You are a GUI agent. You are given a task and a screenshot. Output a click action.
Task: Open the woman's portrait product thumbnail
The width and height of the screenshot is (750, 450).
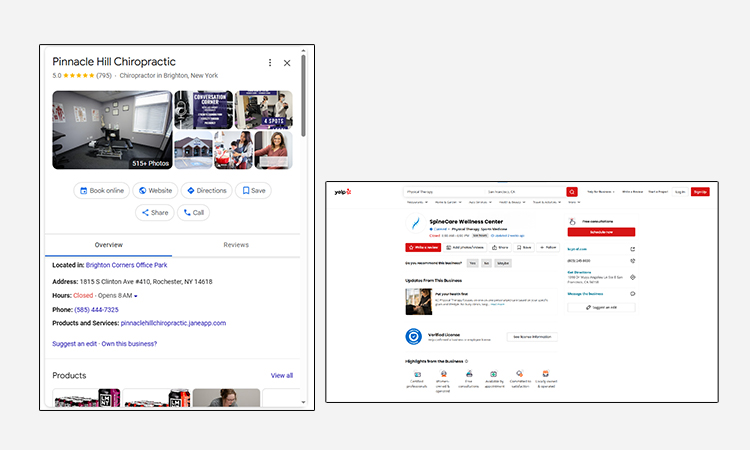tap(226, 398)
